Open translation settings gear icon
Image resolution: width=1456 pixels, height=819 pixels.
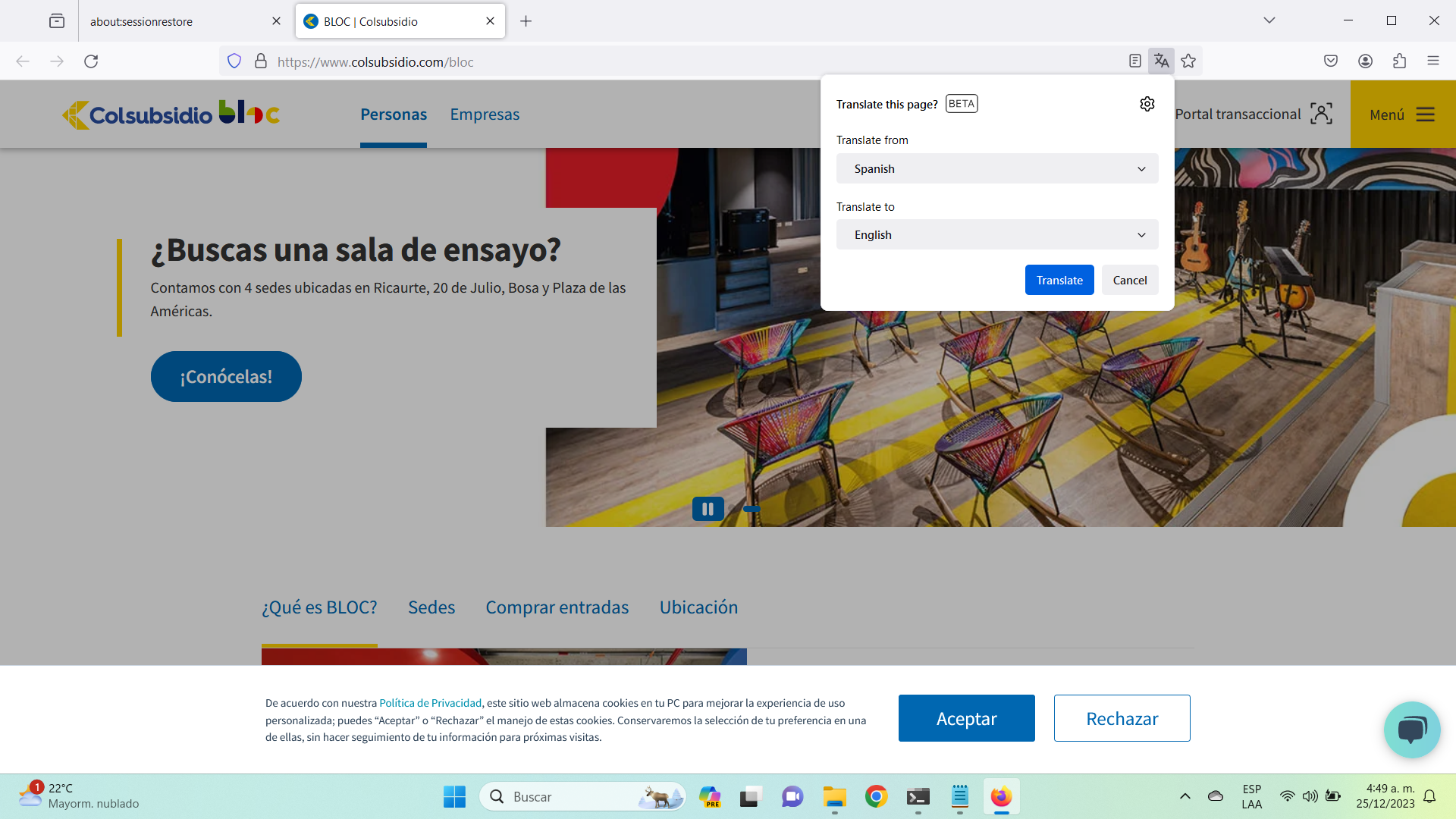click(x=1147, y=104)
